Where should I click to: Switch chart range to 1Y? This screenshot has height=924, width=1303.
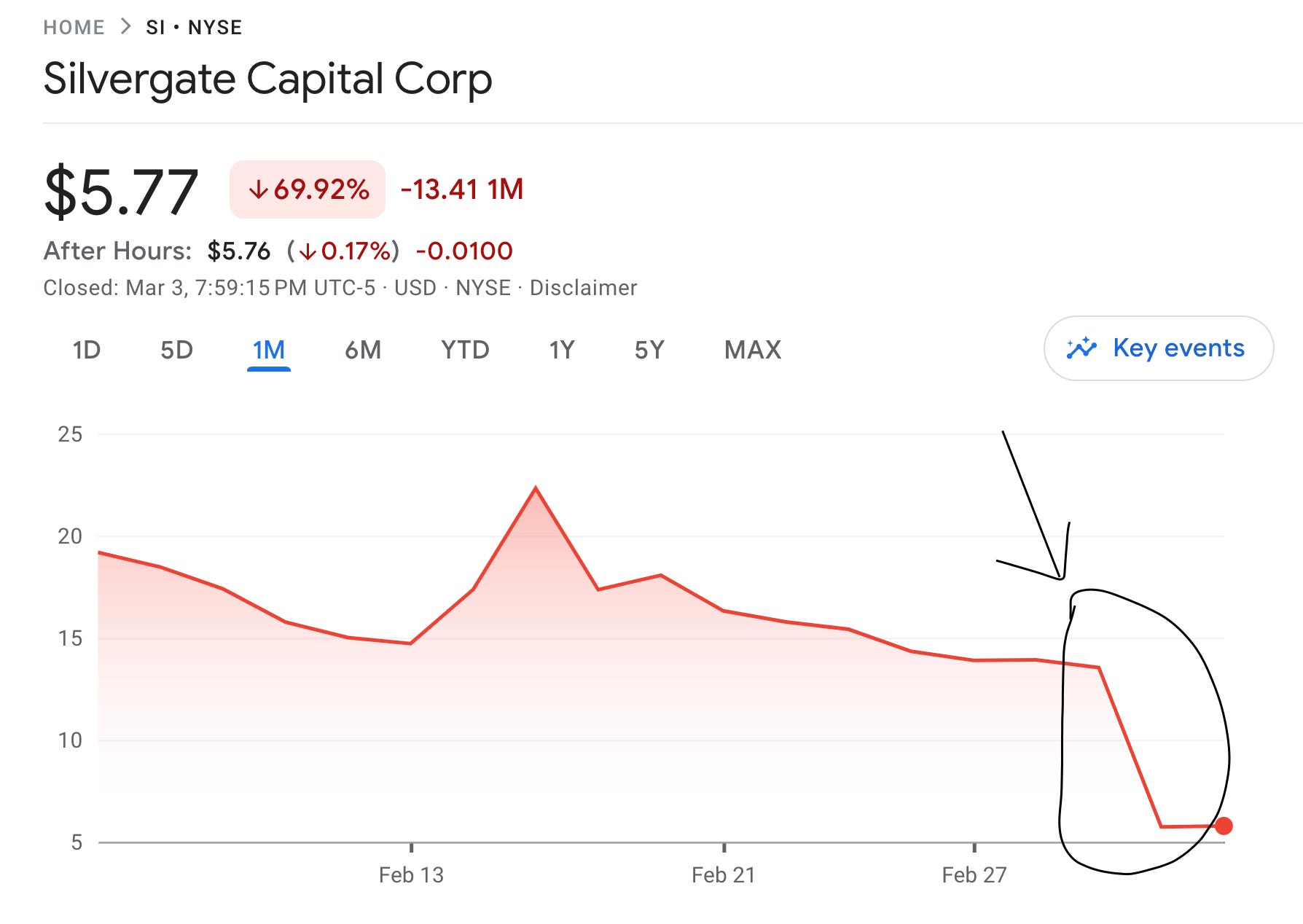[x=562, y=351]
